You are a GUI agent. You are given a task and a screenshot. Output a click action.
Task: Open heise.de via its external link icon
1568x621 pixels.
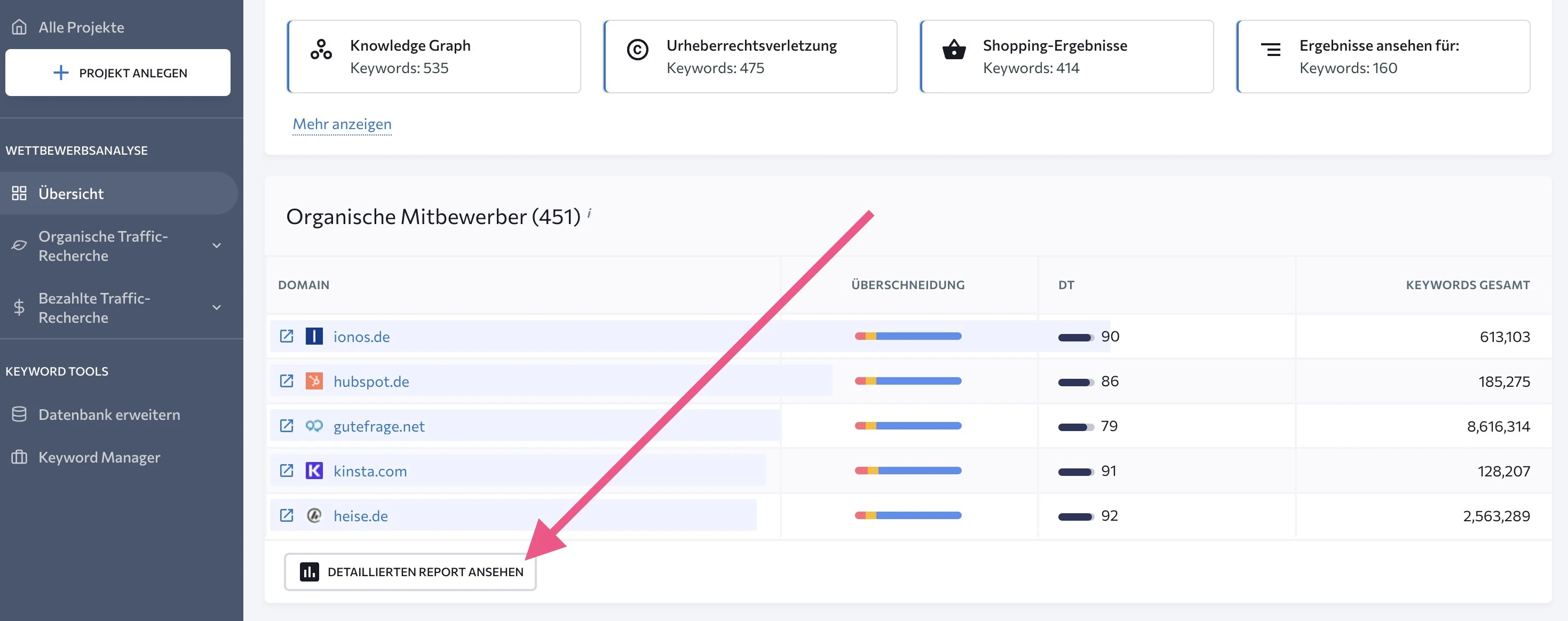[x=287, y=515]
